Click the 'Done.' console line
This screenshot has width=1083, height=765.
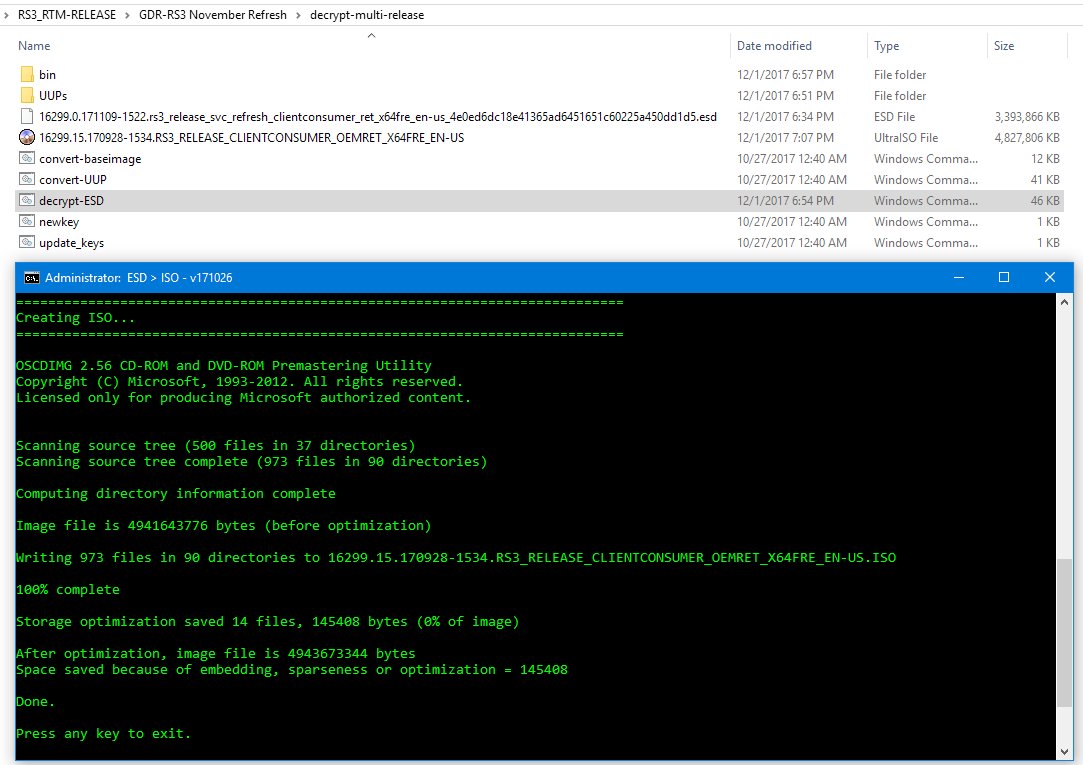coord(35,701)
